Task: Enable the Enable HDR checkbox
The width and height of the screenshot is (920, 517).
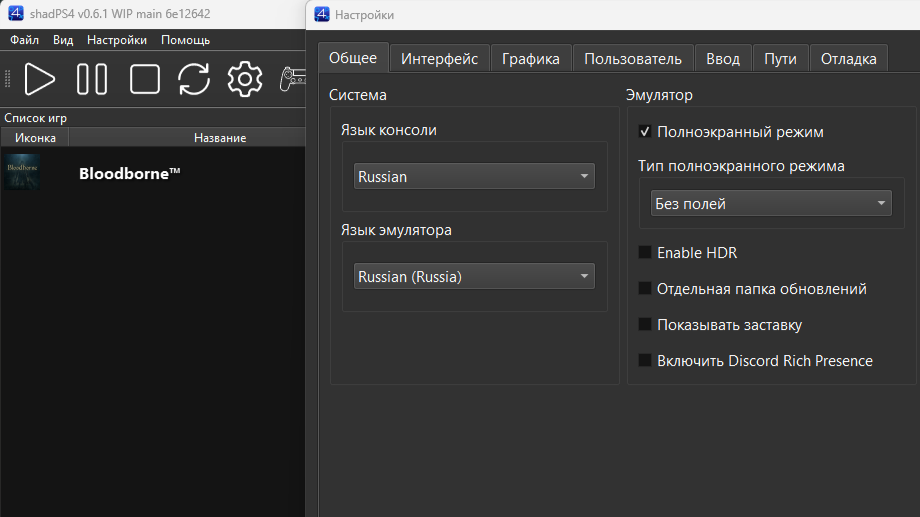Action: [645, 253]
